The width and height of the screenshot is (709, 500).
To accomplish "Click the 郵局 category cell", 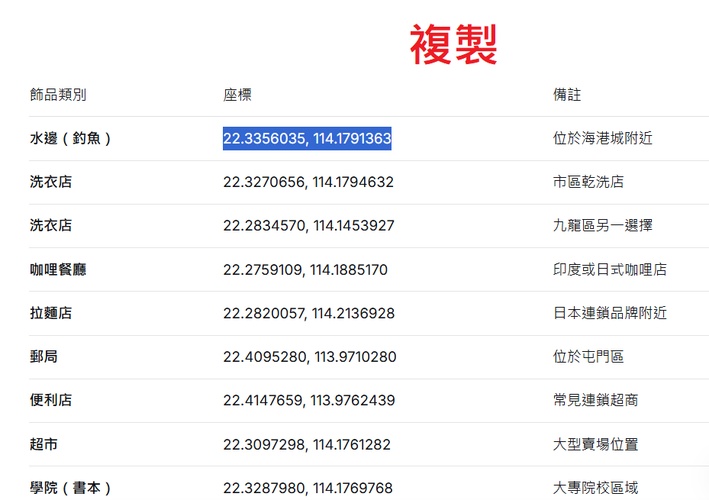I will click(44, 357).
